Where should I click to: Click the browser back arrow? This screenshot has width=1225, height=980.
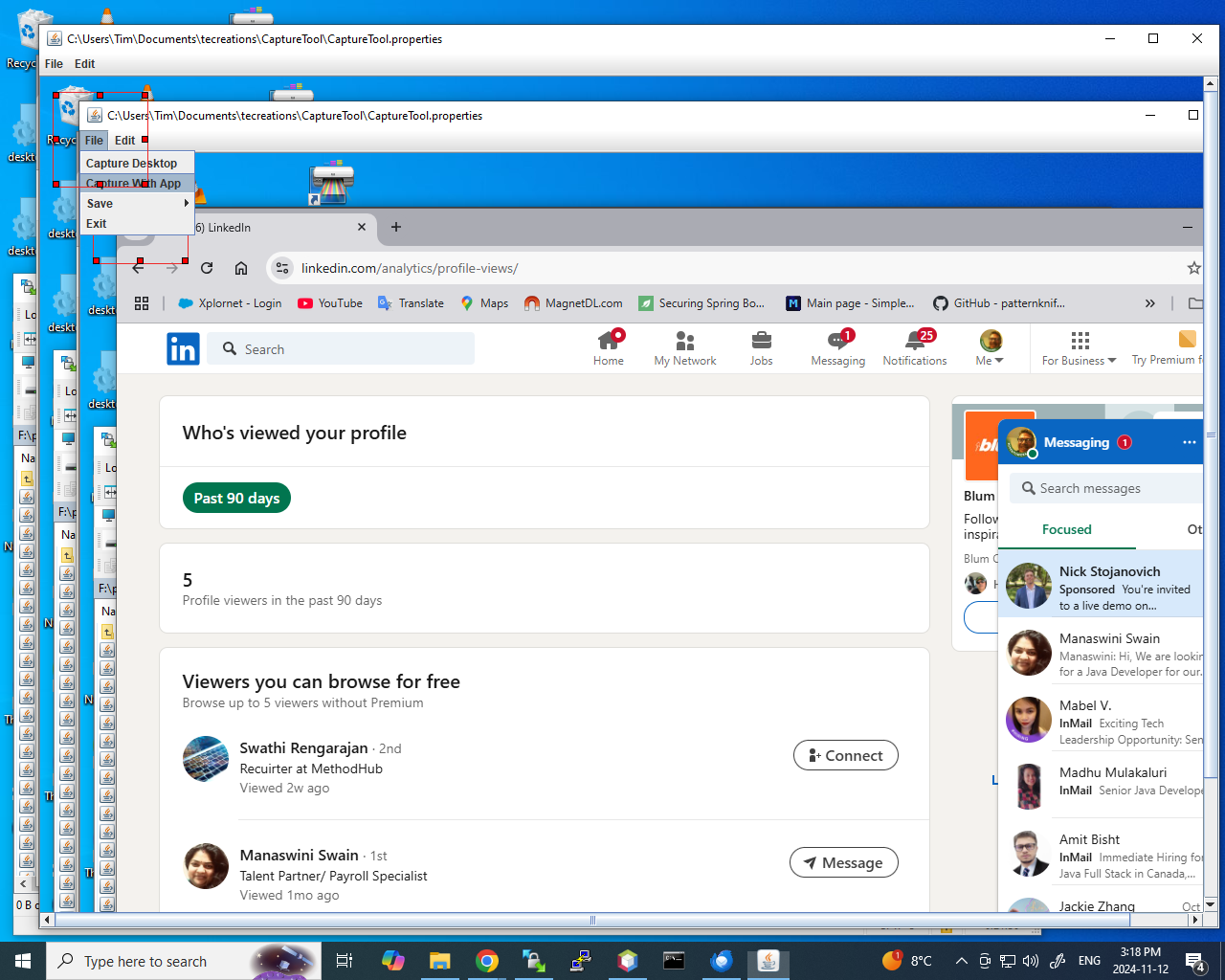(138, 269)
